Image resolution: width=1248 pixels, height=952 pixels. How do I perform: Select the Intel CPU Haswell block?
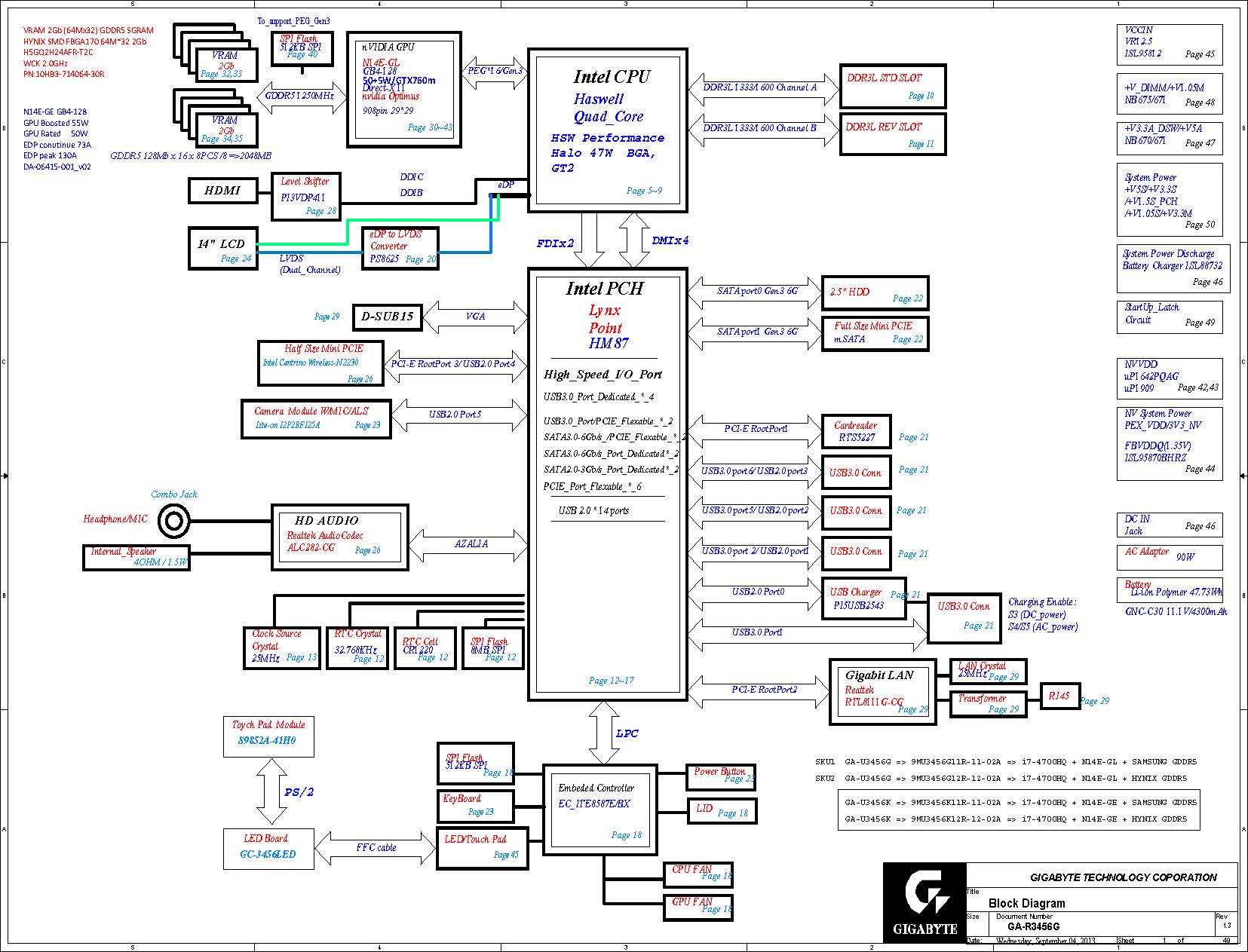point(607,130)
